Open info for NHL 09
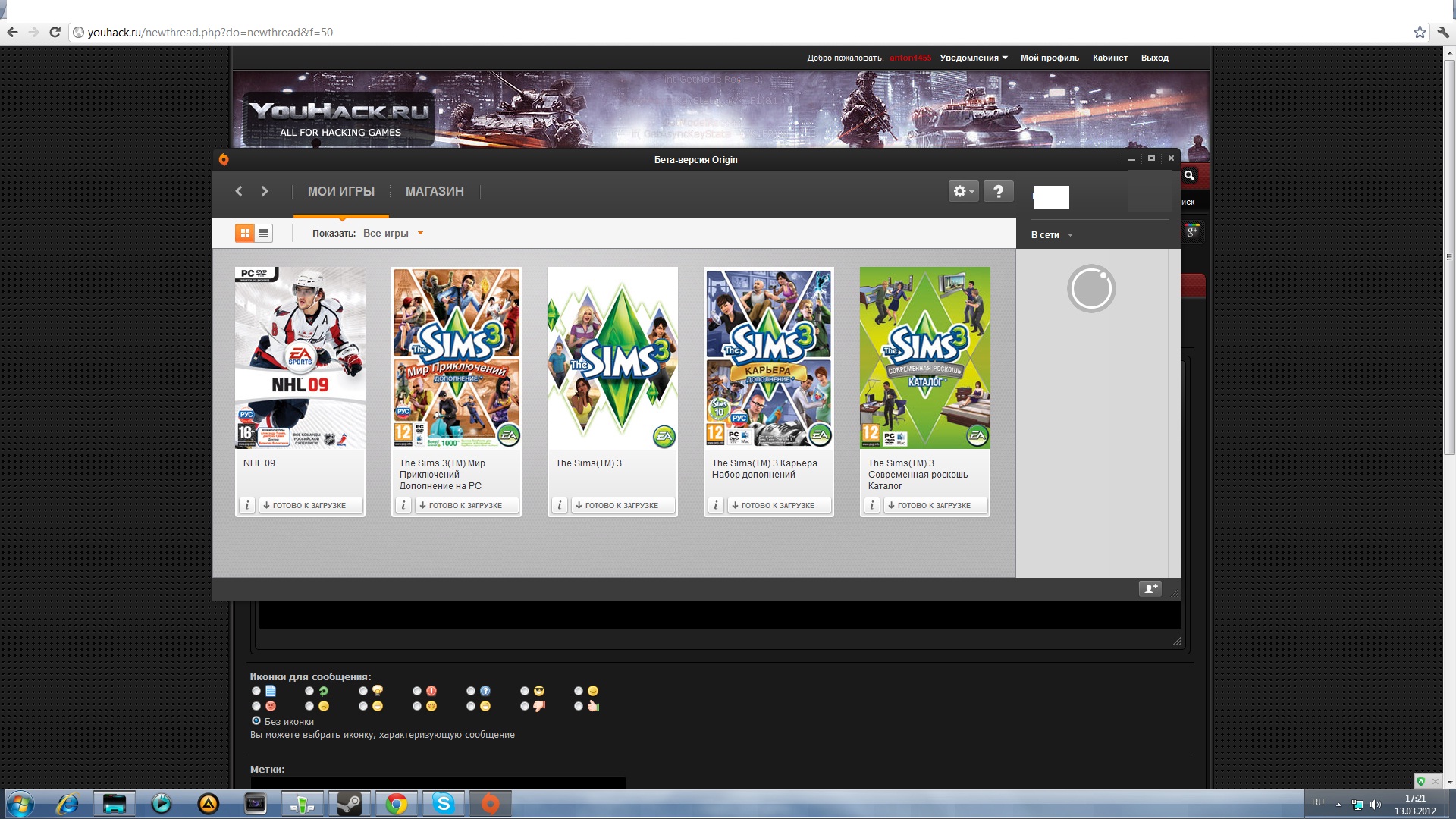This screenshot has width=1456, height=819. tap(246, 505)
